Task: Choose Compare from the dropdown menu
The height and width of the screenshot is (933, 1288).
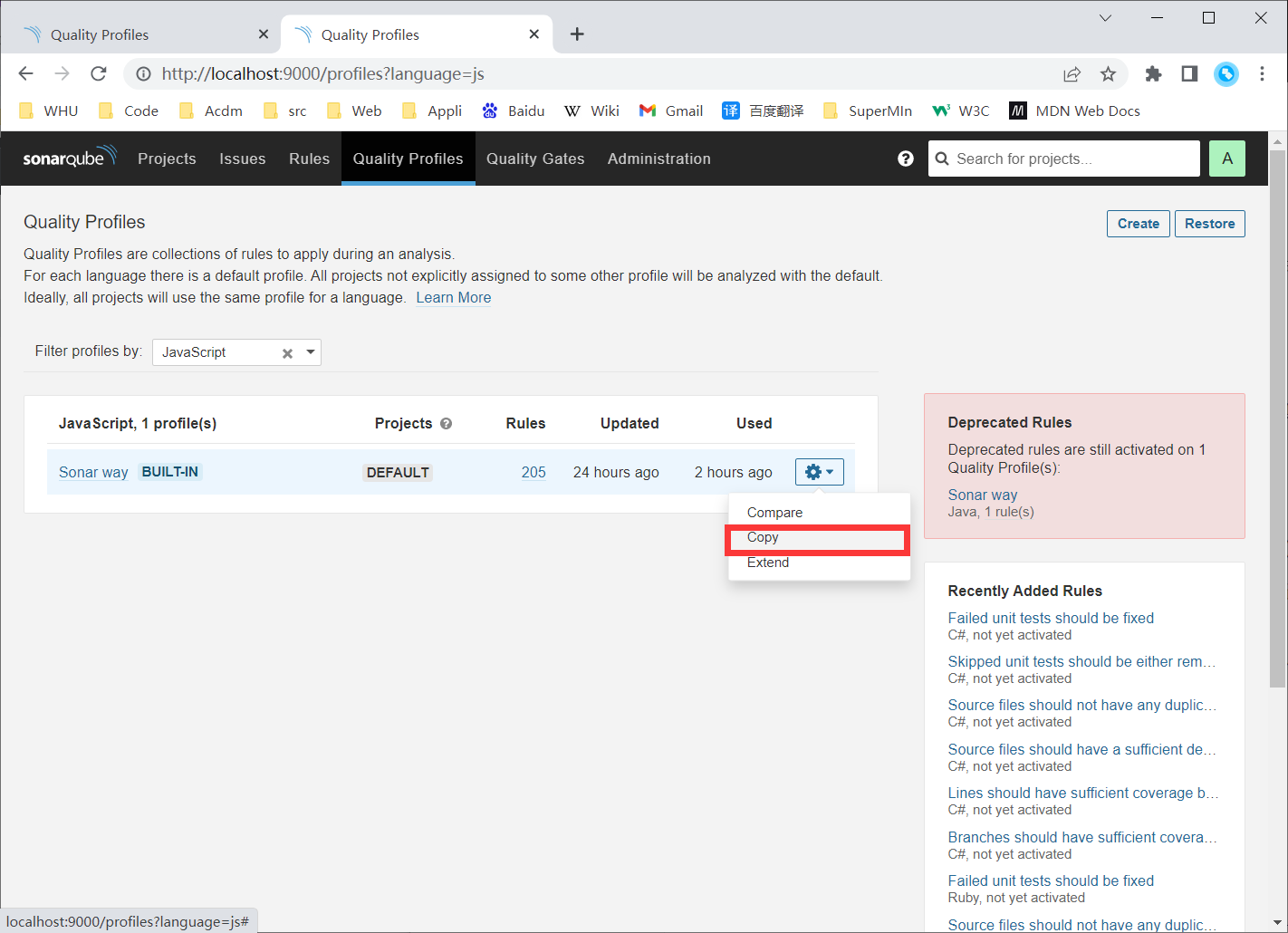Action: [x=819, y=513]
